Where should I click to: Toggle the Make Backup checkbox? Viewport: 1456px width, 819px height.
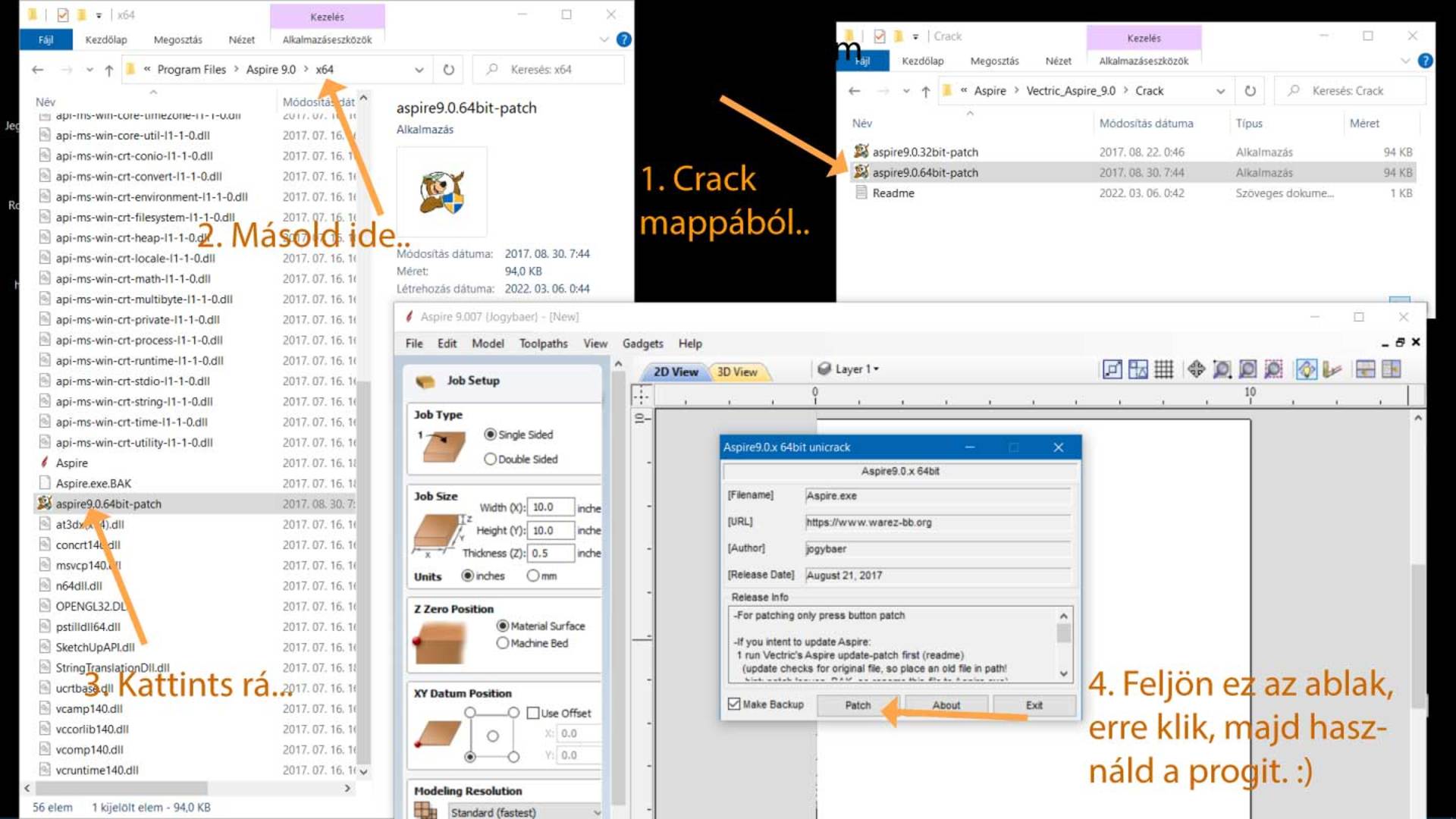click(734, 704)
